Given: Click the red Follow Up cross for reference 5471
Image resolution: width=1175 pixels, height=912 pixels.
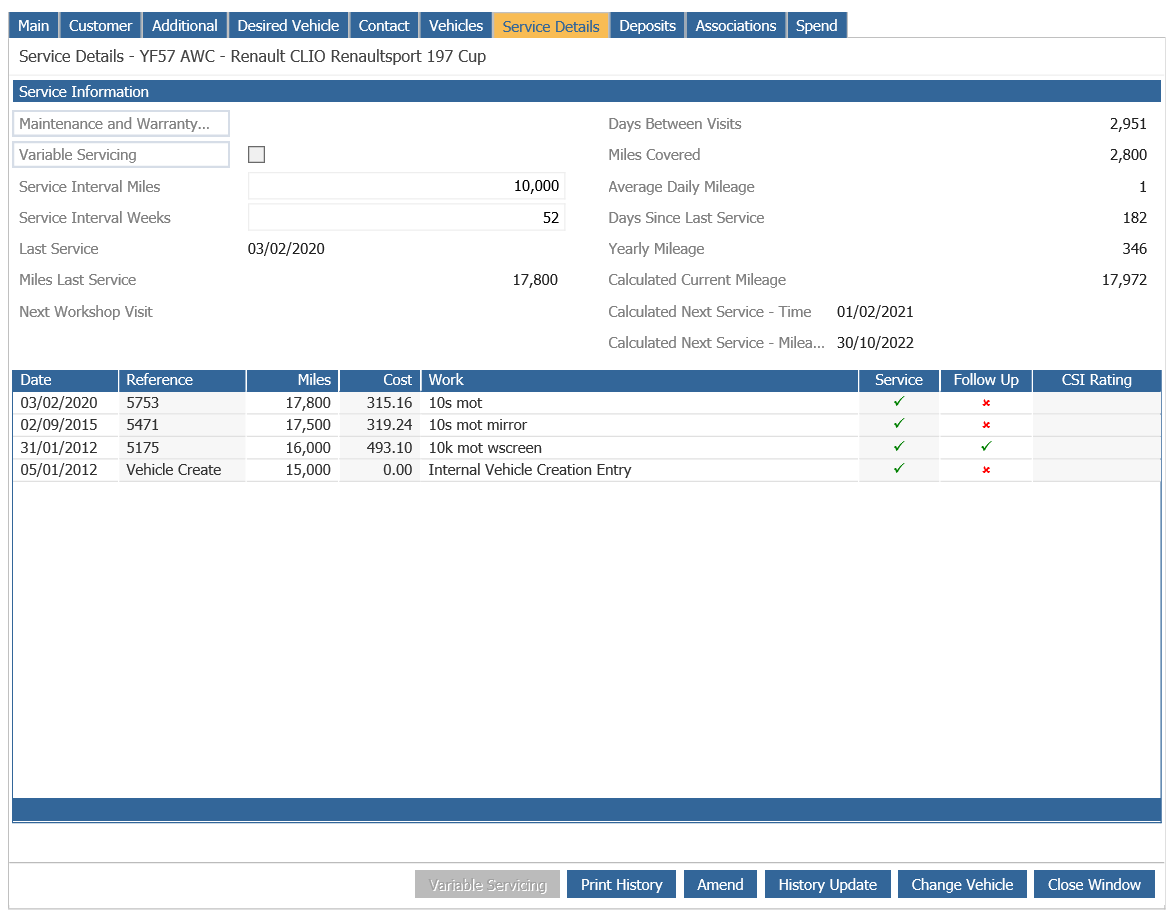Looking at the screenshot, I should pyautogui.click(x=986, y=425).
